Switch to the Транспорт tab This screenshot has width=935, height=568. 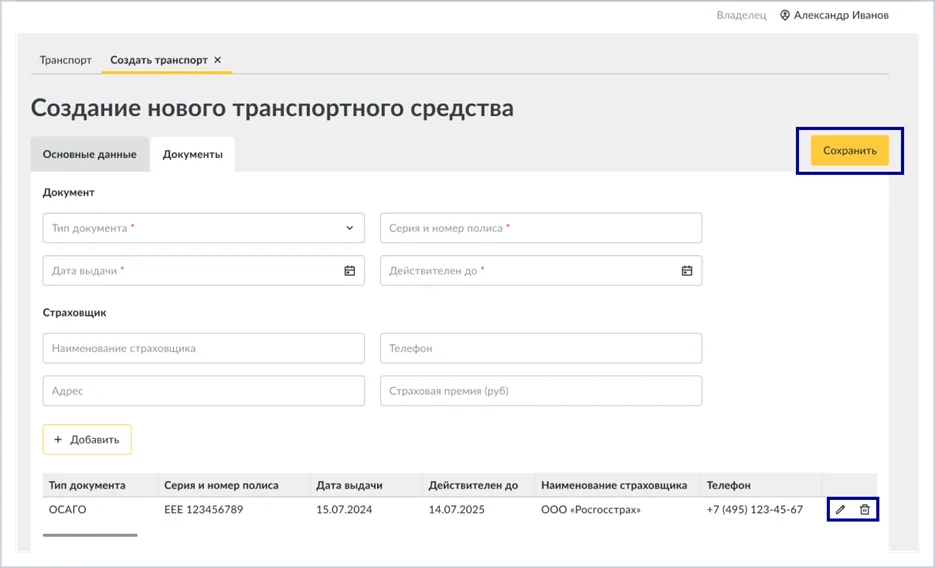coord(66,60)
